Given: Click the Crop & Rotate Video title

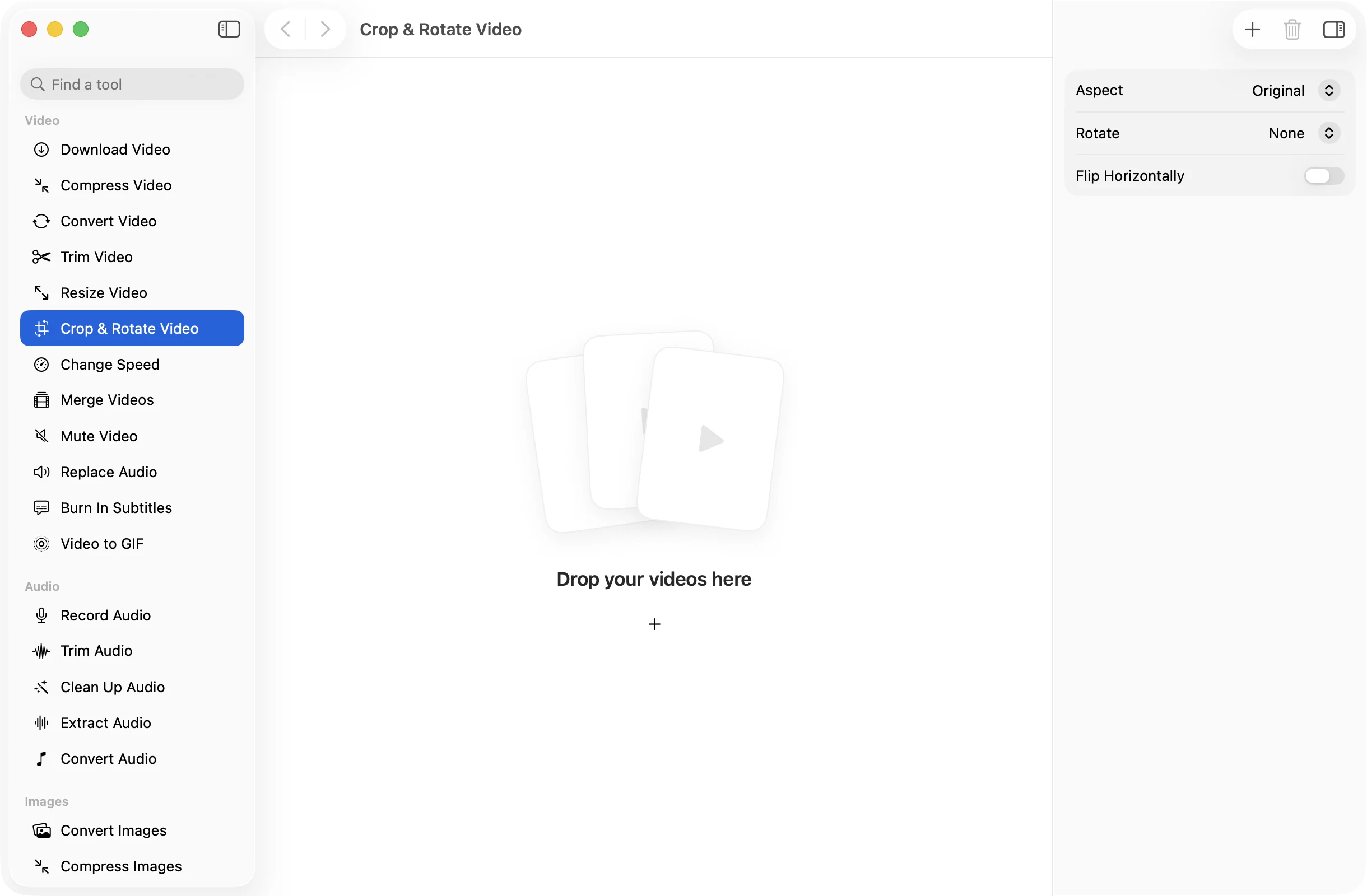Looking at the screenshot, I should point(440,29).
